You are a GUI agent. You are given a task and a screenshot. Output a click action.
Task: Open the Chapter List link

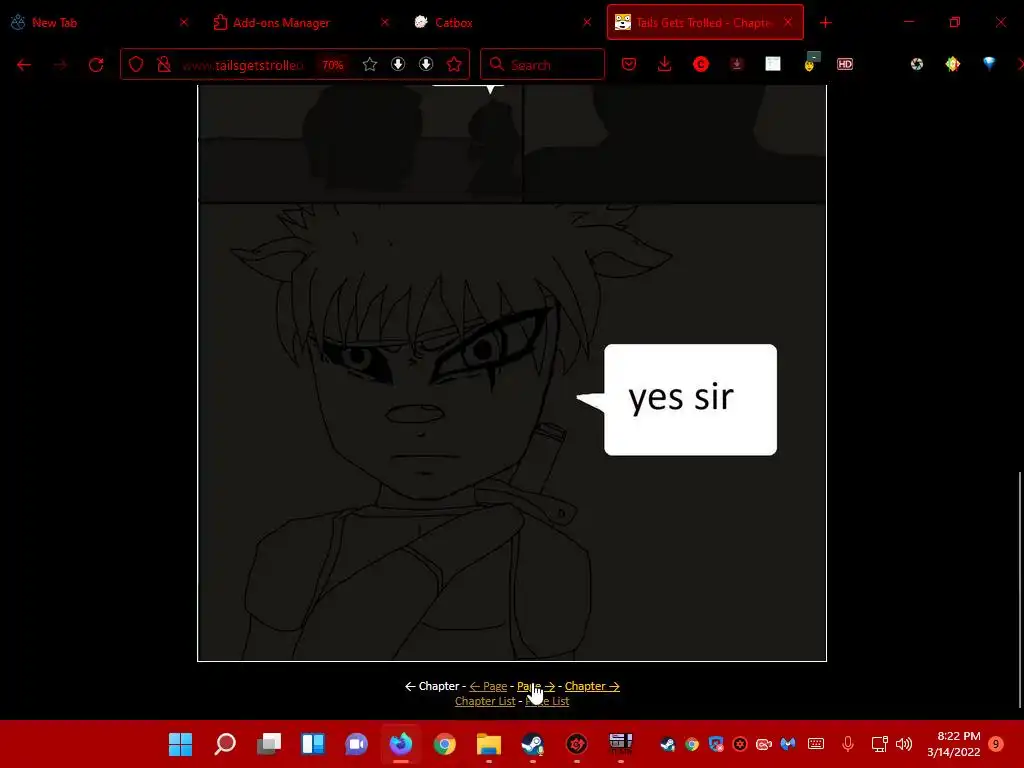[485, 701]
